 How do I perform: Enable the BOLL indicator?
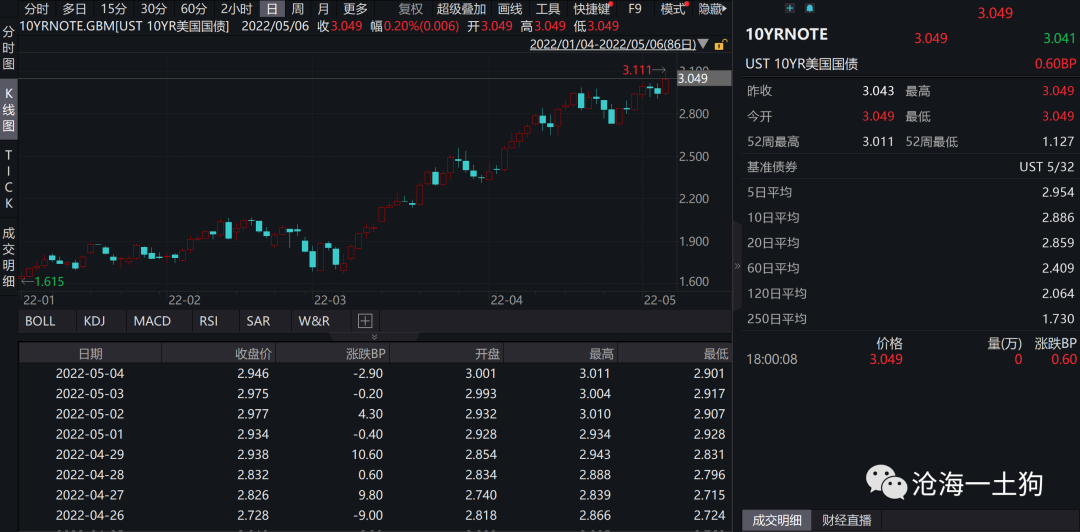[x=40, y=320]
